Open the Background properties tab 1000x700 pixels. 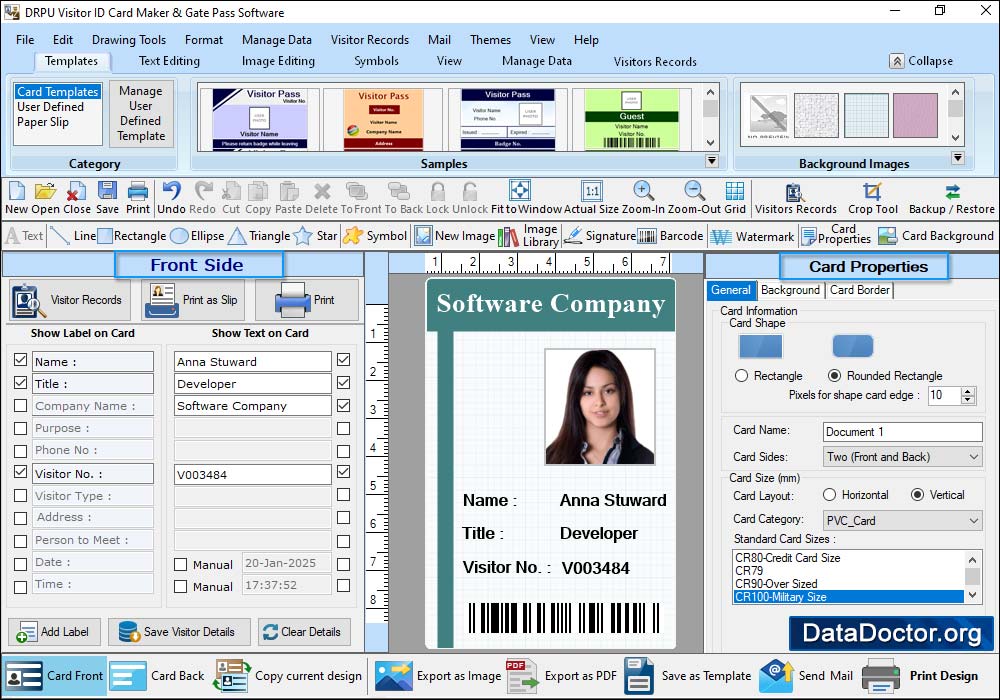coord(790,290)
